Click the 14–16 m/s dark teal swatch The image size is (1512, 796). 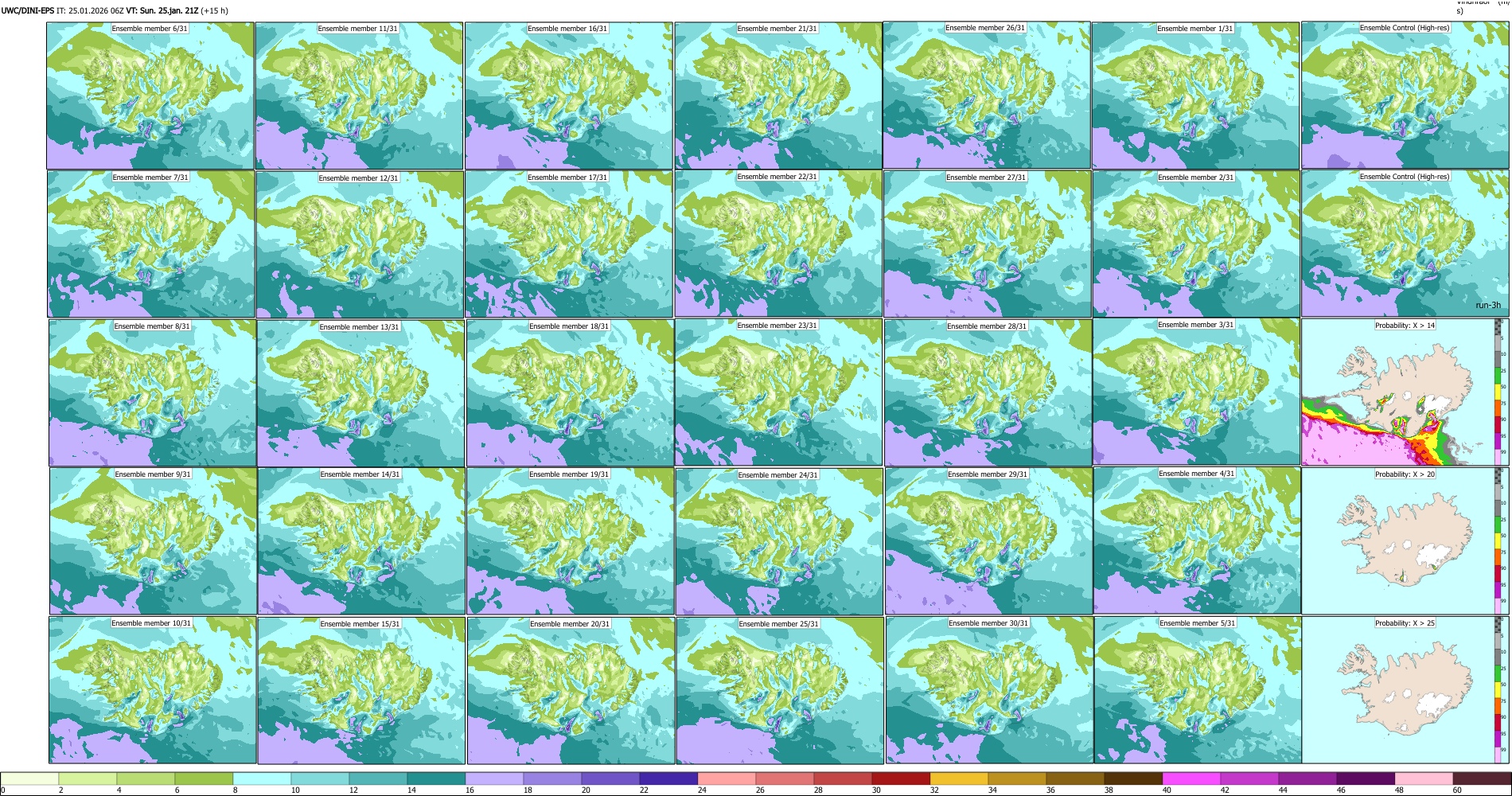436,779
